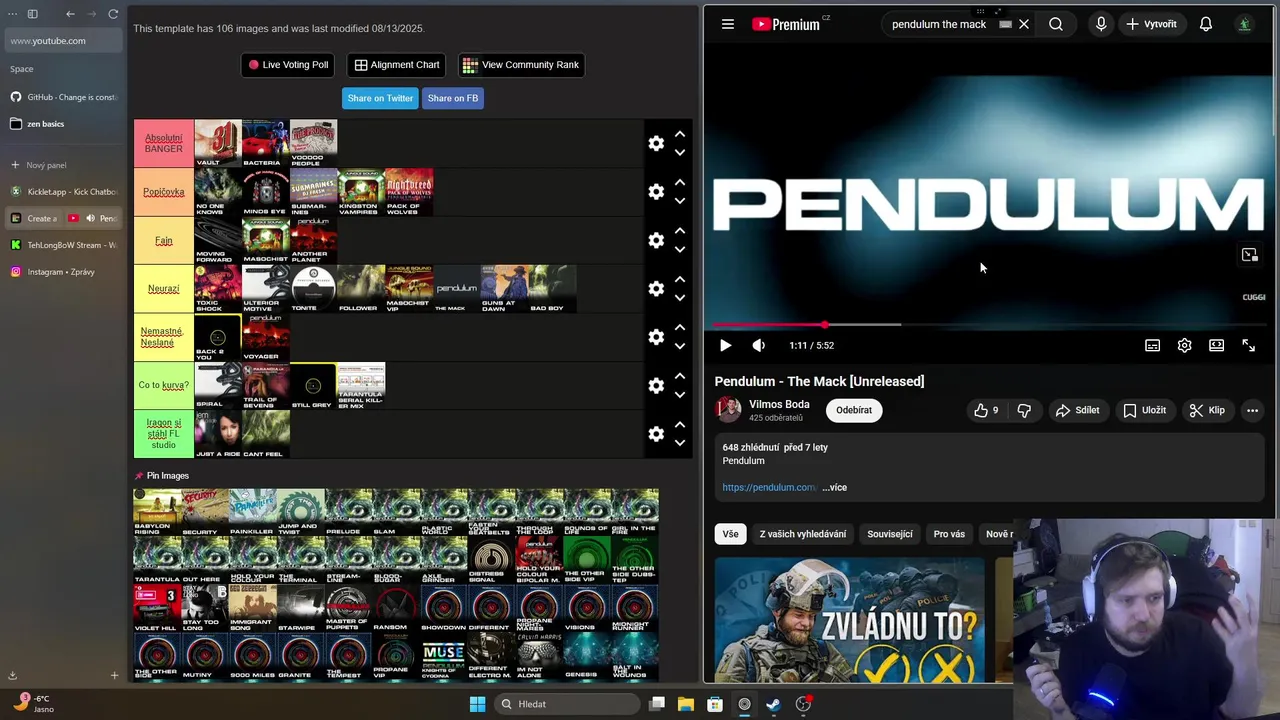Expand the description with ...více
Screen dimensions: 1280x720
point(834,487)
